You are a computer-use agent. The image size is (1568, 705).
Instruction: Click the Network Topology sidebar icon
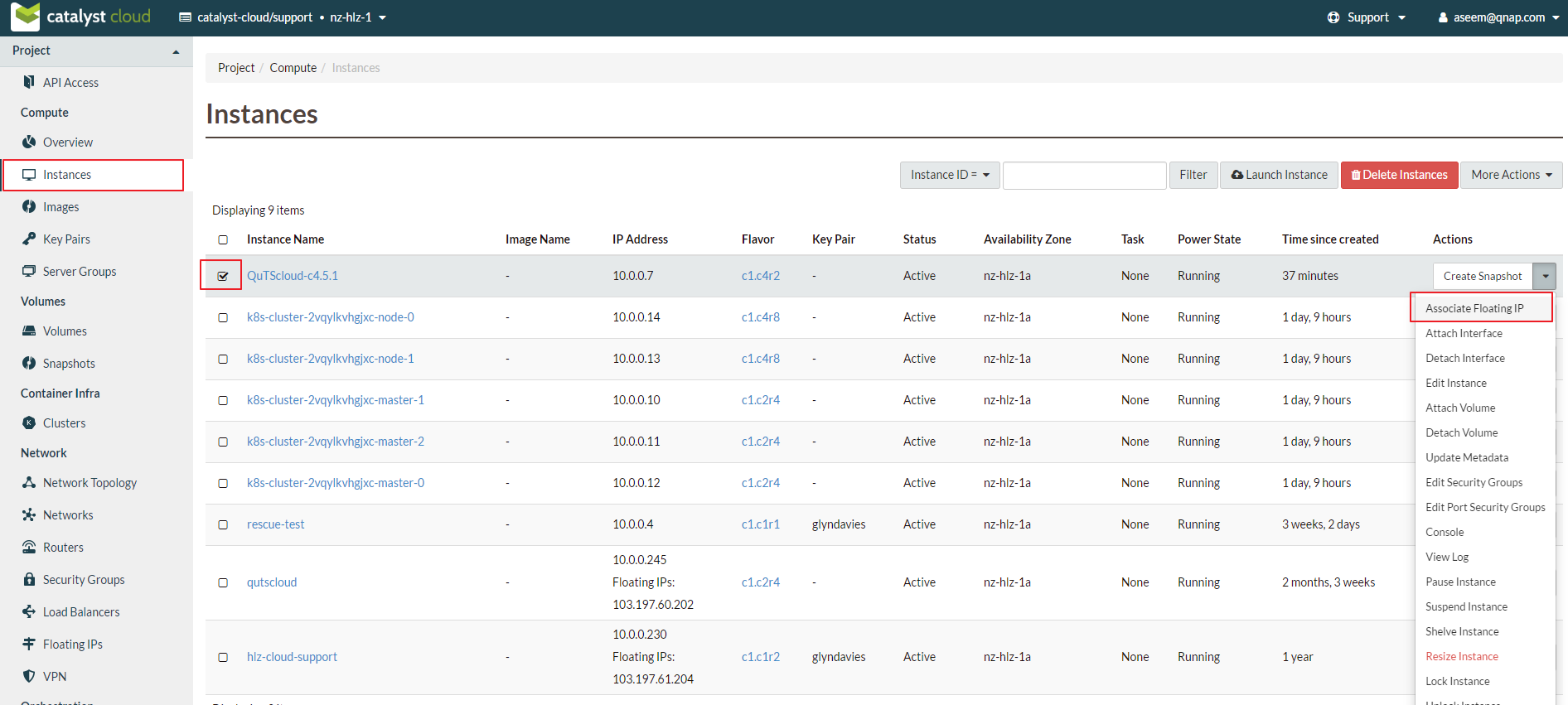[x=29, y=482]
